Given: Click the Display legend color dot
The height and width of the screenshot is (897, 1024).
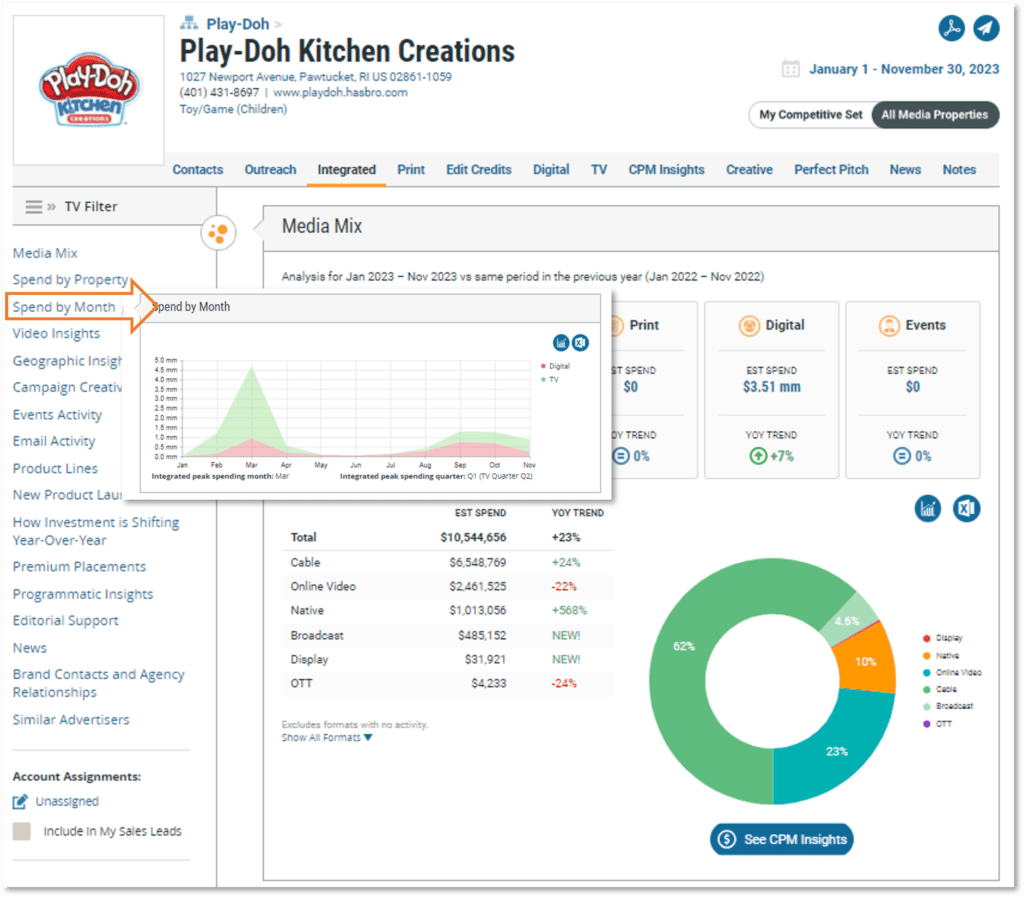Looking at the screenshot, I should pos(926,638).
